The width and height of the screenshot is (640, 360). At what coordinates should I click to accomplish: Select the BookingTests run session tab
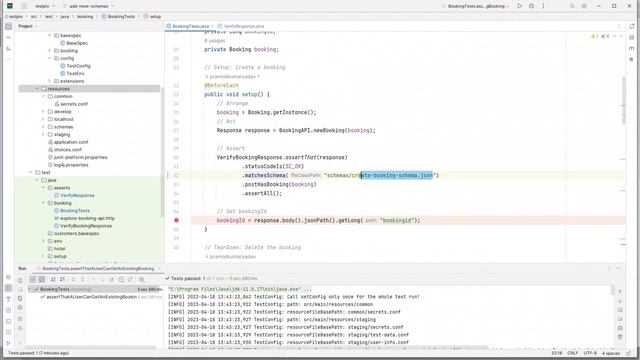coord(98,269)
